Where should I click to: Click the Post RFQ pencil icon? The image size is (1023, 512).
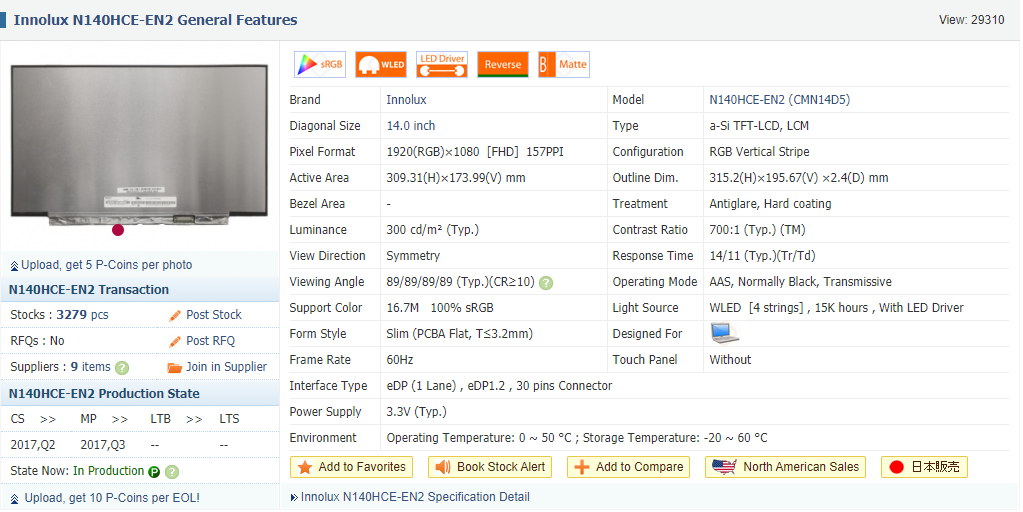[x=175, y=342]
